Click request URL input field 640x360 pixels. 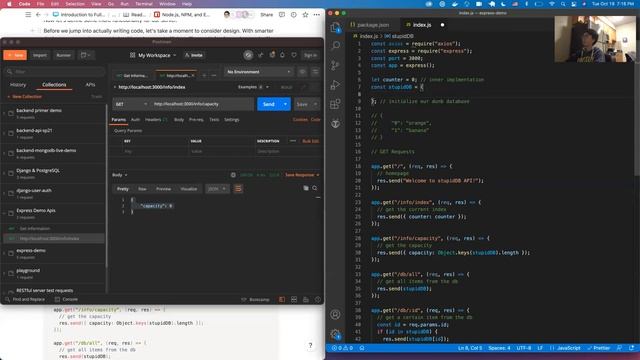click(x=202, y=104)
